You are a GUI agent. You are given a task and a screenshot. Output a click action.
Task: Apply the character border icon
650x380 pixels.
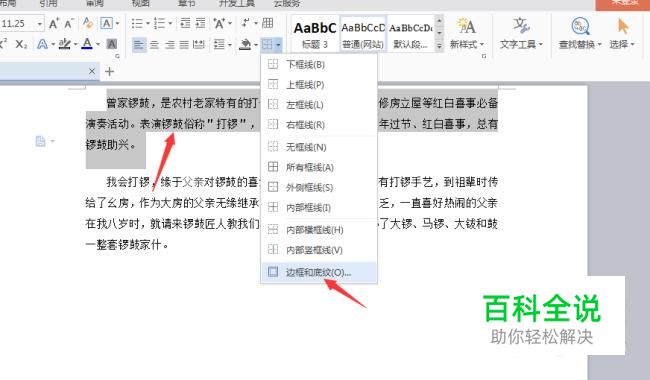107,23
